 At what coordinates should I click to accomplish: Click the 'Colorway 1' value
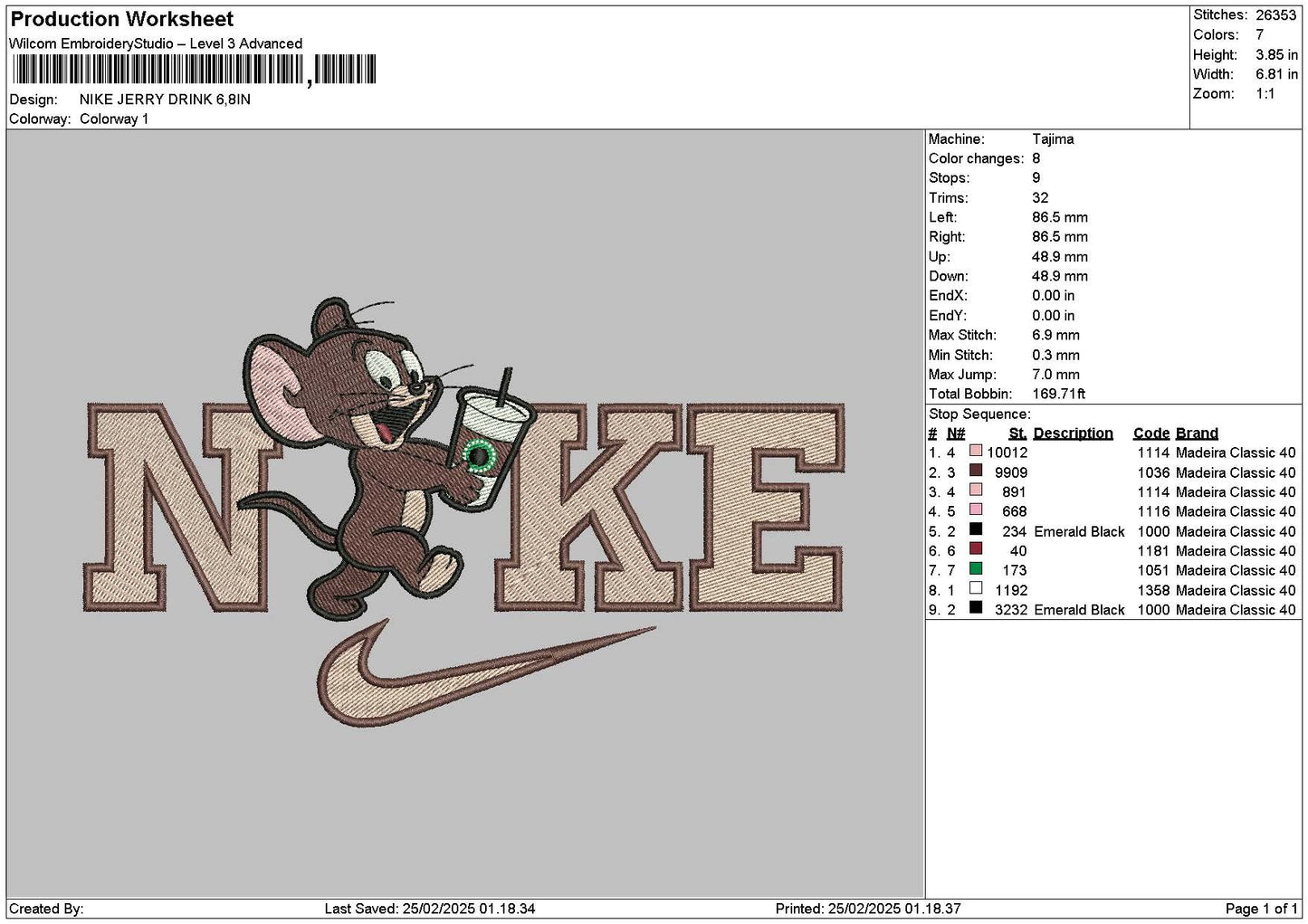point(114,119)
